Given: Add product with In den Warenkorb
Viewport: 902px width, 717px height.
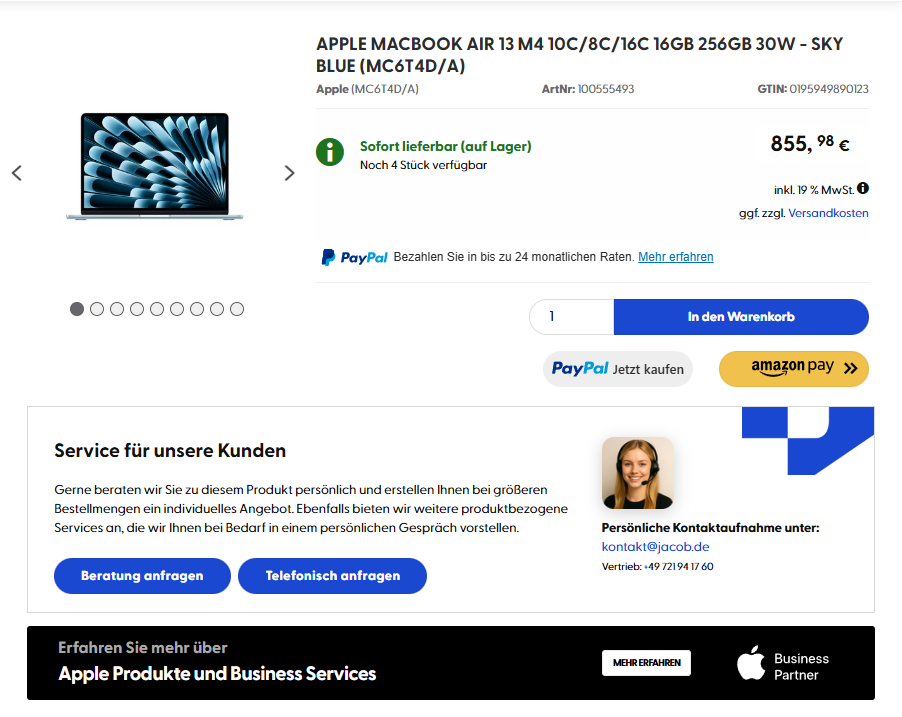Looking at the screenshot, I should pyautogui.click(x=741, y=316).
